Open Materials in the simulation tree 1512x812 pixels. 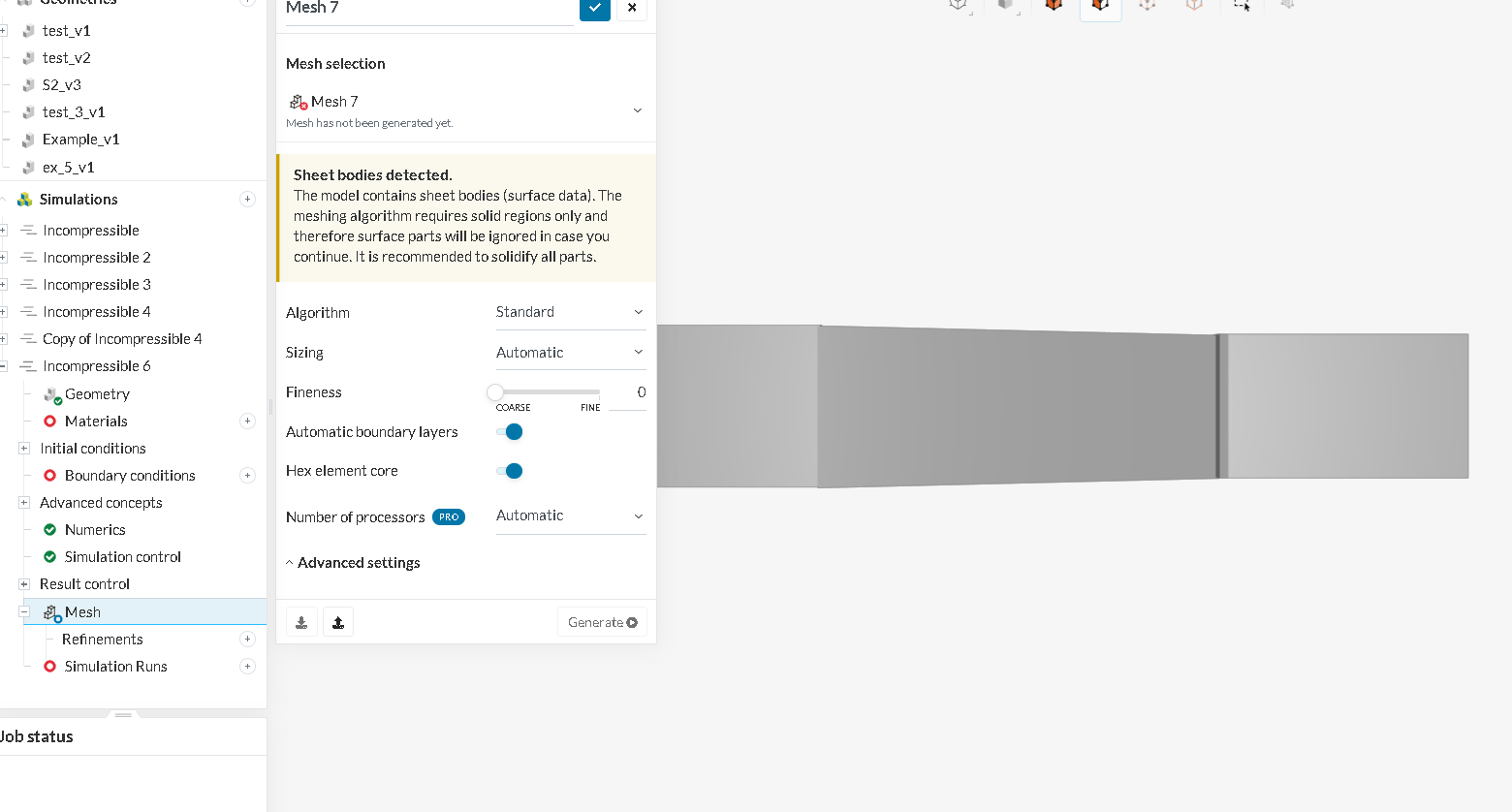(96, 421)
